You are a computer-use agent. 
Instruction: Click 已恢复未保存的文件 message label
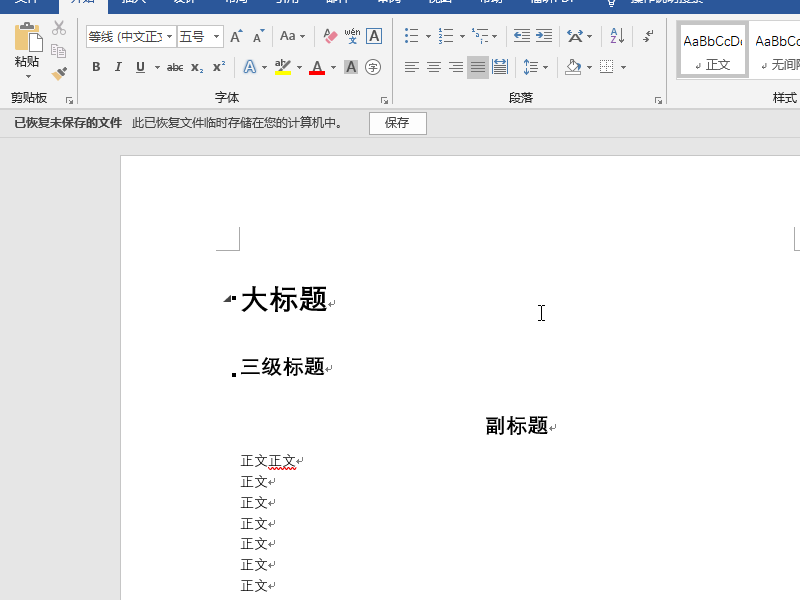(68, 123)
